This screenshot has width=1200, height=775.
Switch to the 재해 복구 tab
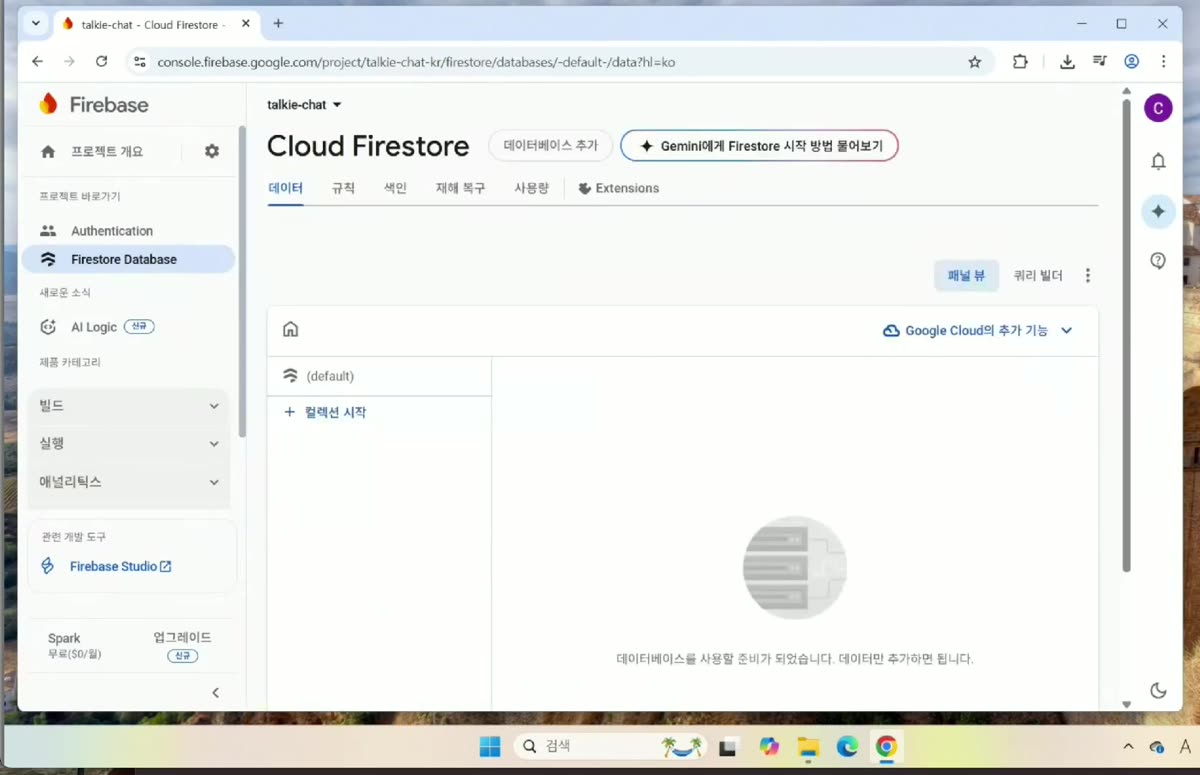point(460,188)
